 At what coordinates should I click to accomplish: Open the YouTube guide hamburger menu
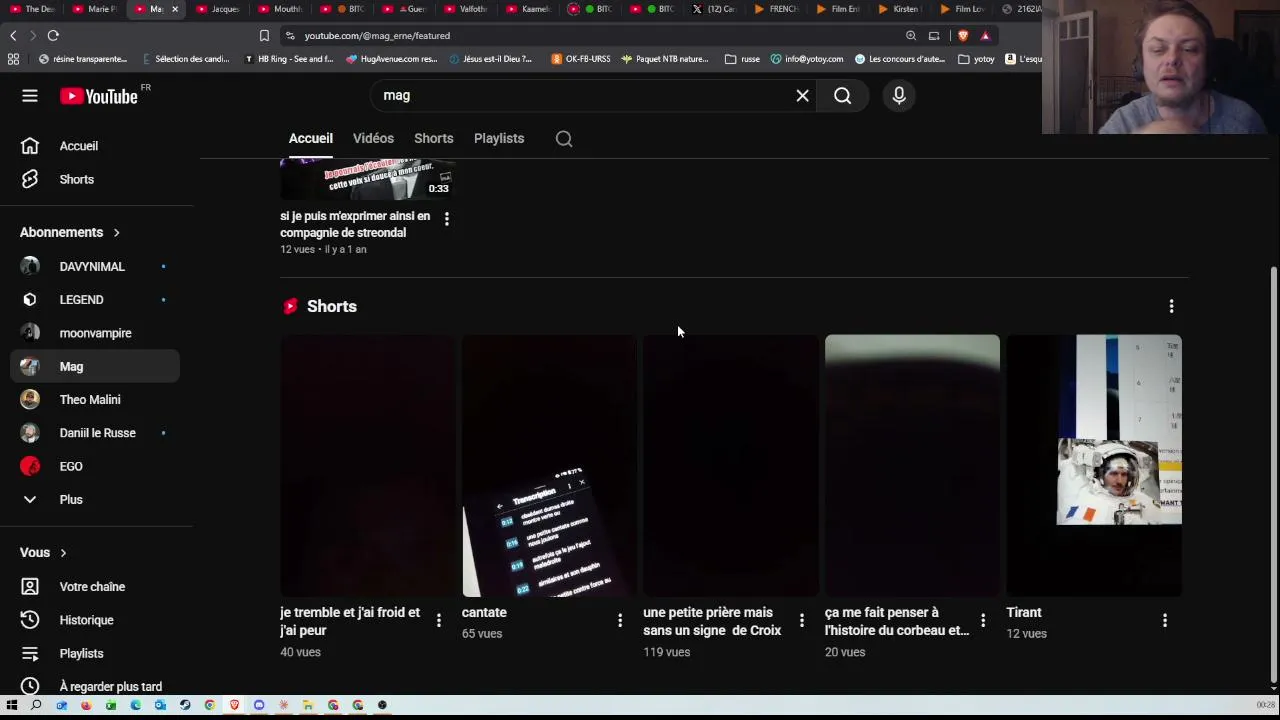click(30, 96)
